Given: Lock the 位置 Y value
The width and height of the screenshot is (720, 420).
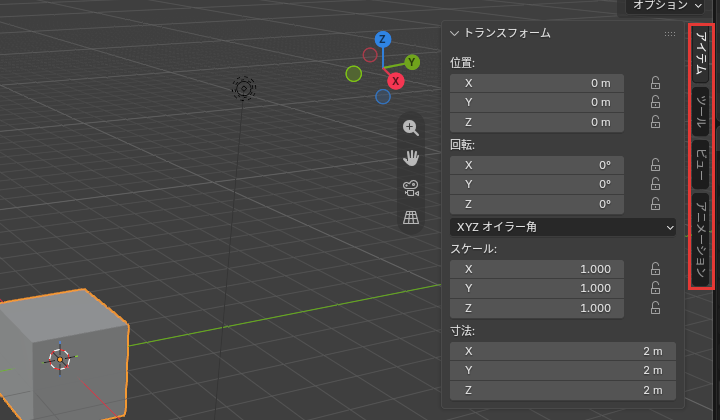Looking at the screenshot, I should point(655,102).
